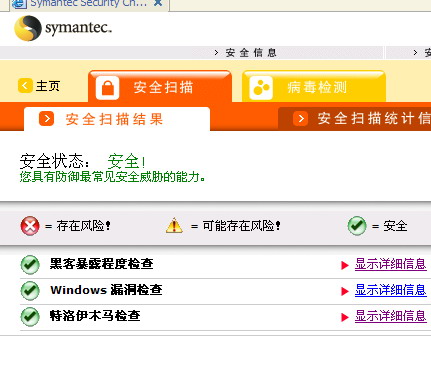
Task: Select the 安全扫描结果 sub-tab
Action: (117, 119)
